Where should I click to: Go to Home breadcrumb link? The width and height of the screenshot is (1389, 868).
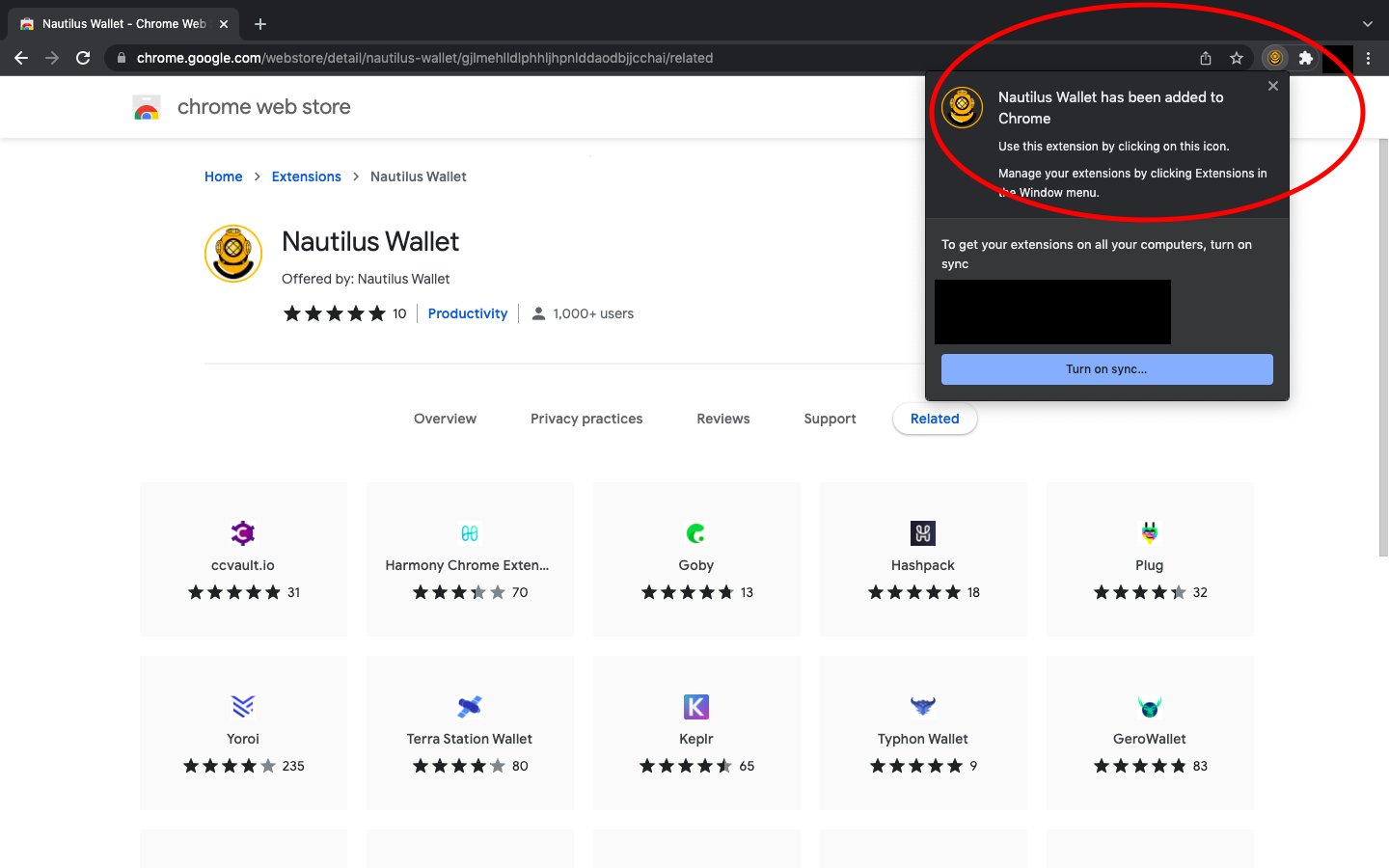224,176
